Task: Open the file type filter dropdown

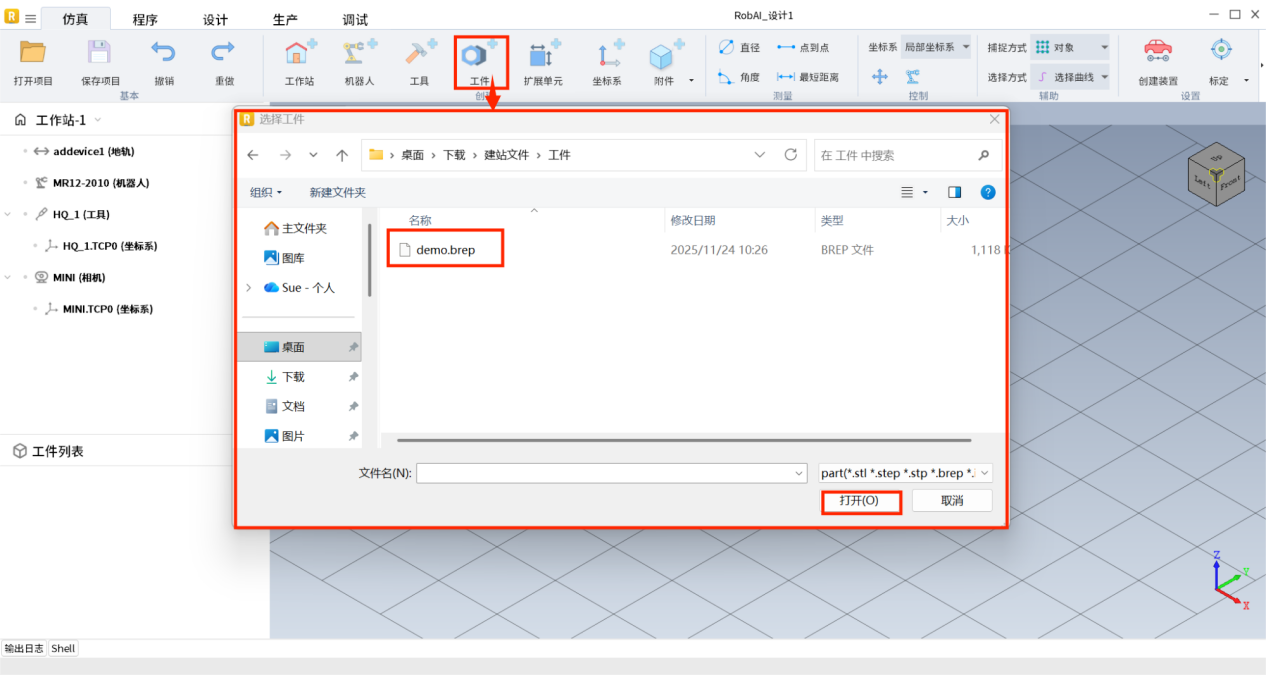Action: [x=905, y=473]
